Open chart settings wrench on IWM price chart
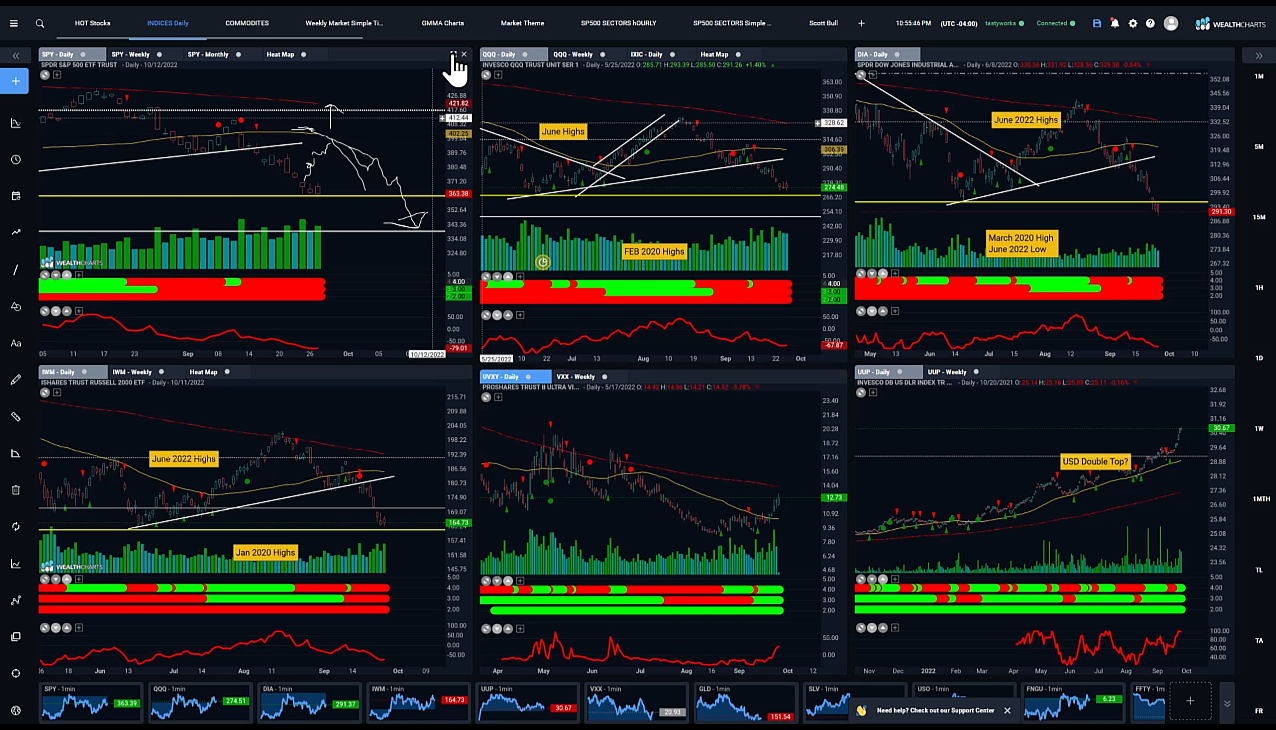Image resolution: width=1276 pixels, height=730 pixels. [45, 392]
